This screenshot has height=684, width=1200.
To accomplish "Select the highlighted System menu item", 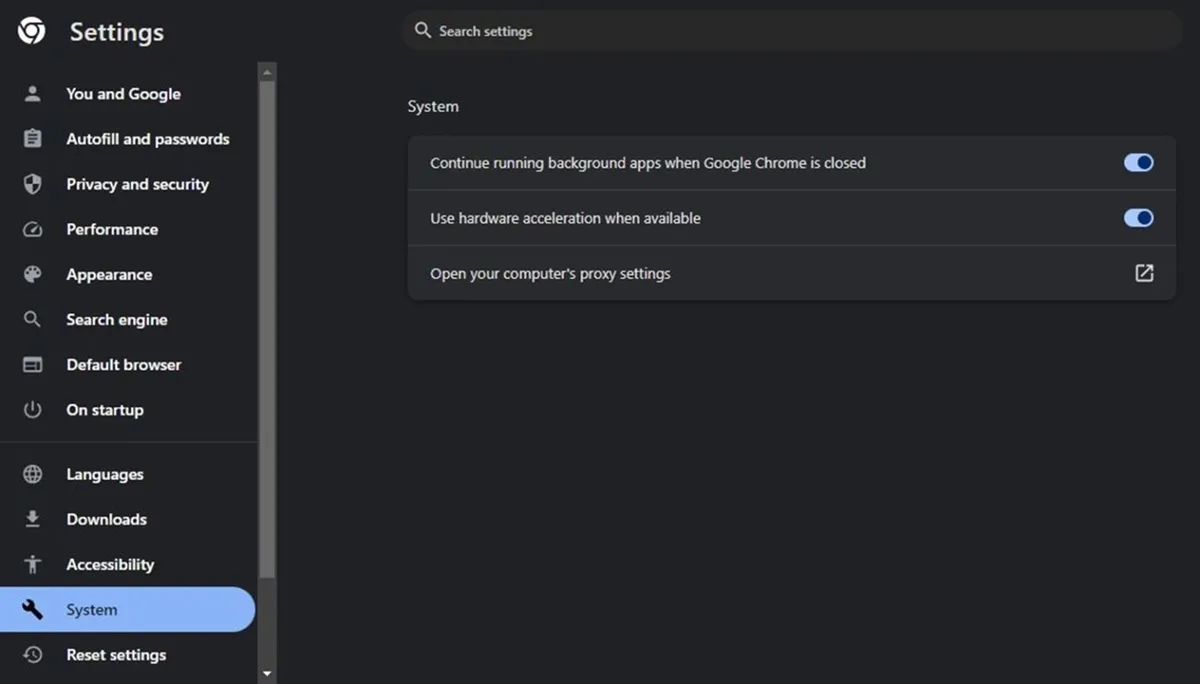I will (x=128, y=610).
